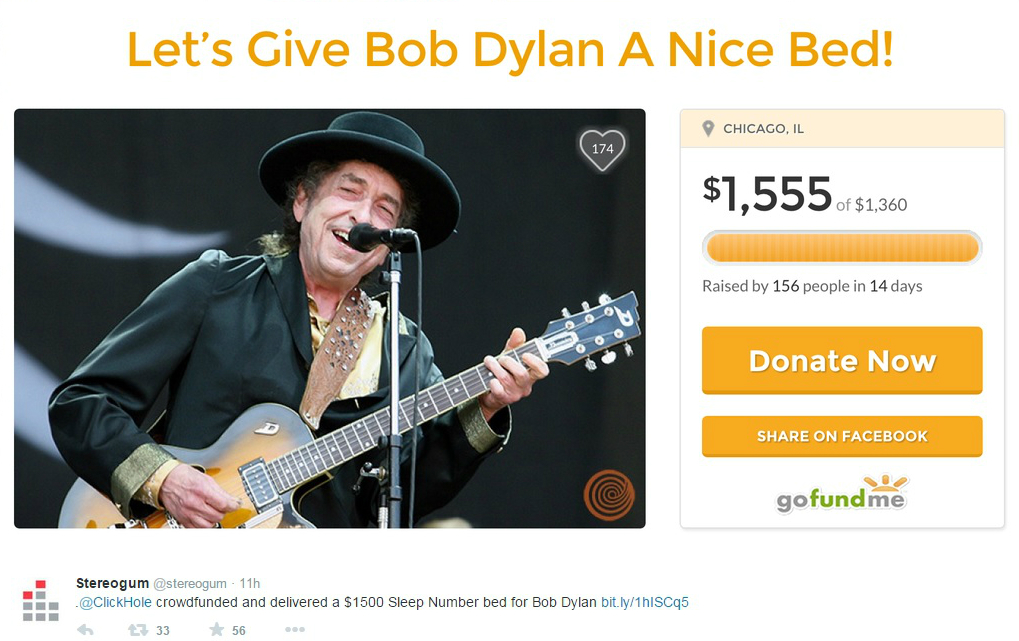Viewport: 1019px width, 641px height.
Task: Open the three-dots more options on tweet
Action: click(x=294, y=629)
